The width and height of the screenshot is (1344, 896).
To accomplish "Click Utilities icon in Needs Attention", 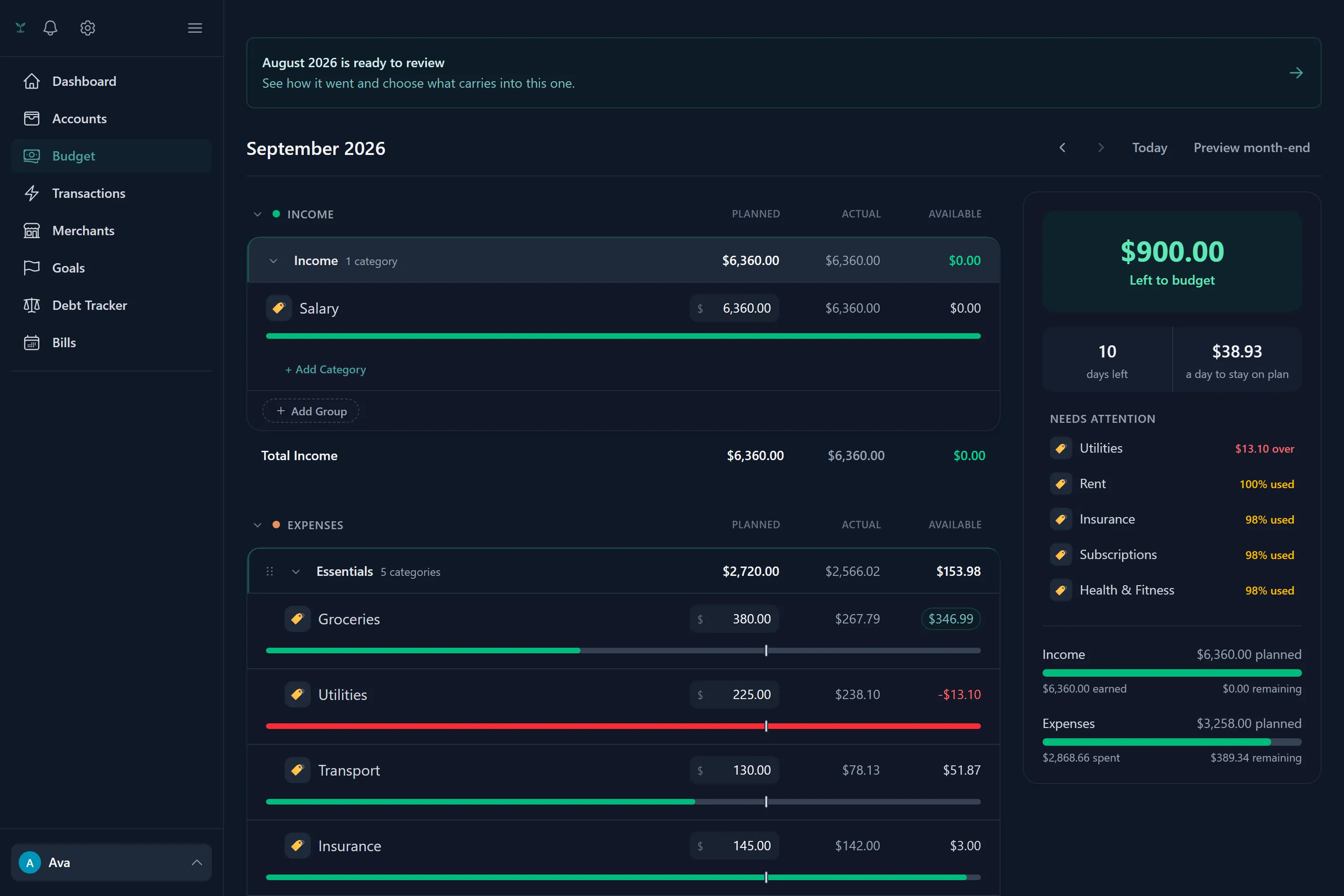I will (1061, 448).
